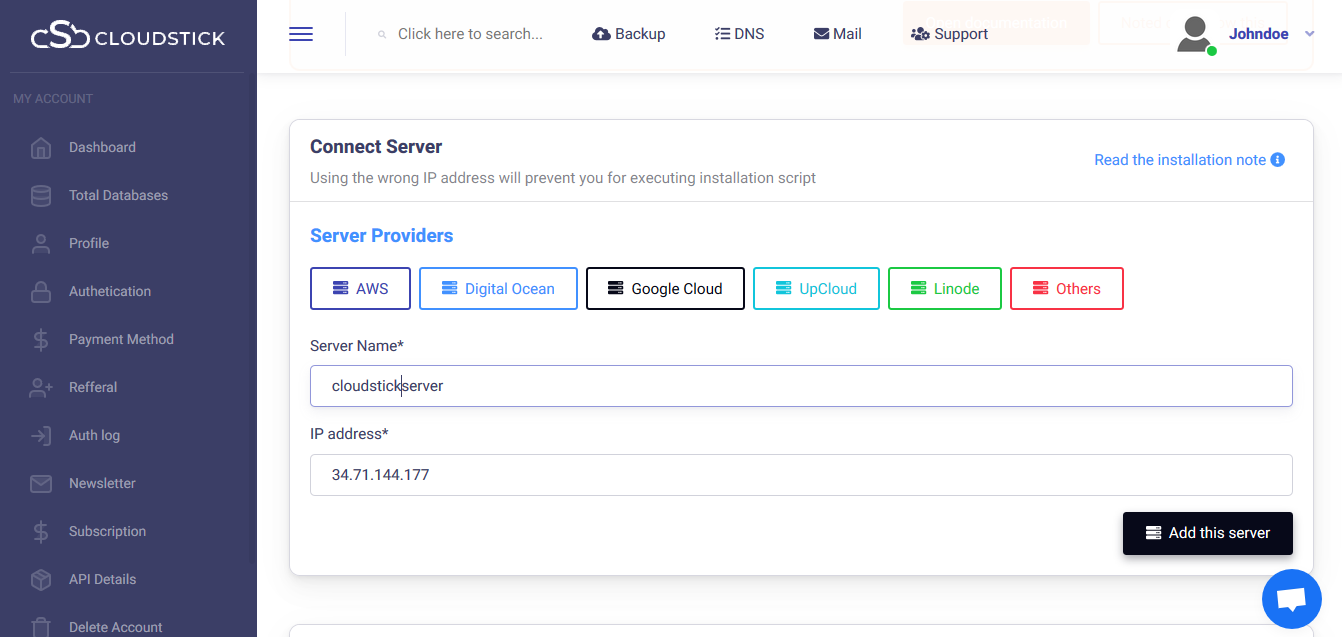
Task: Click the Newsletter envelope icon
Action: 41,484
